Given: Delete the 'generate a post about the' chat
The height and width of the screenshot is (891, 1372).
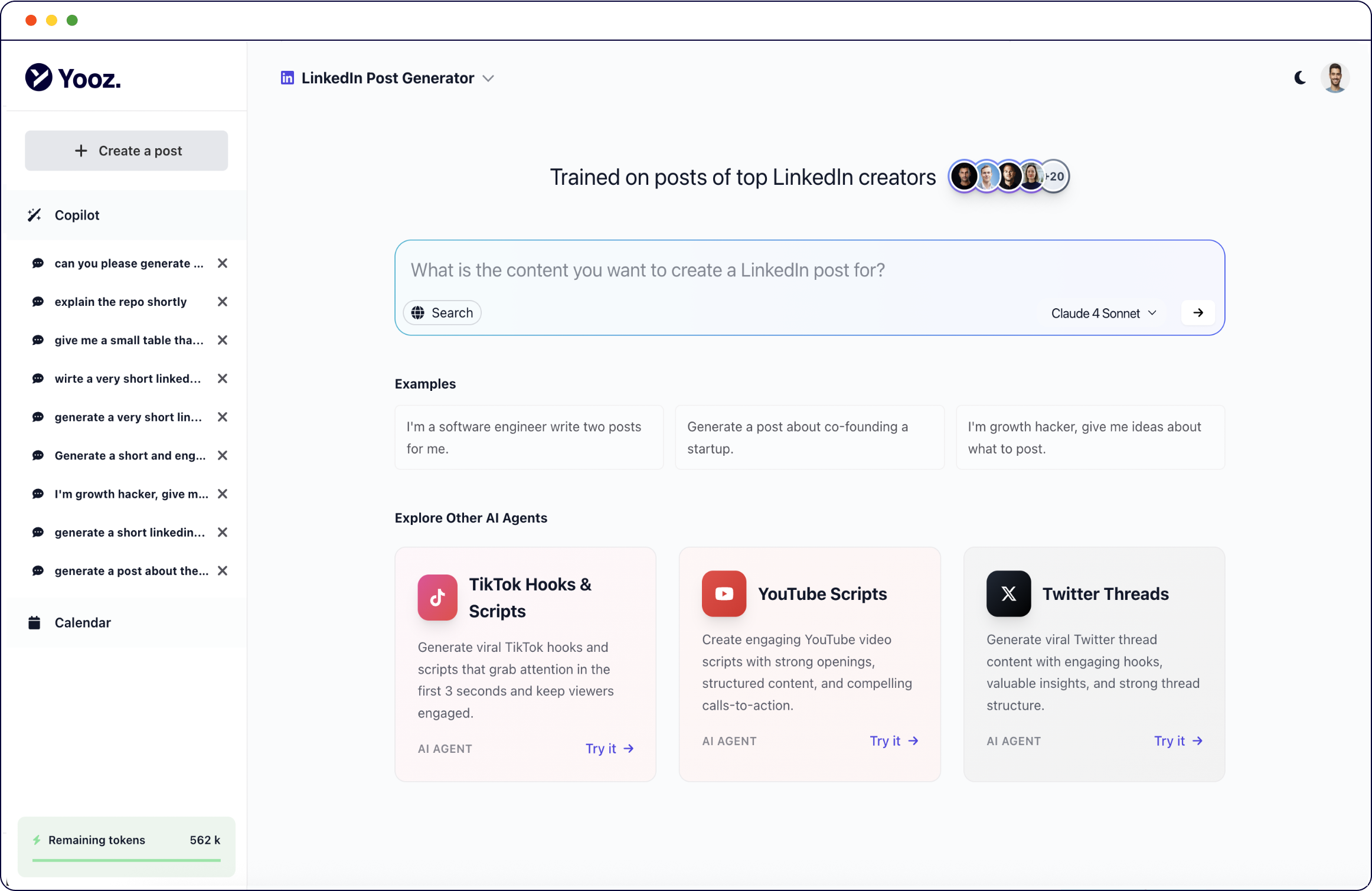Looking at the screenshot, I should (x=223, y=570).
